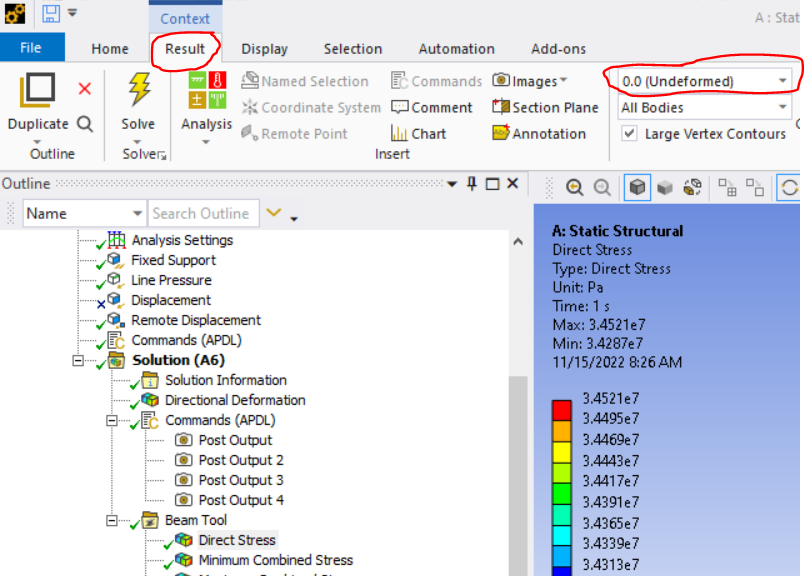Open the Outline panel options arrow
Screen dimensions: 804x576
[x=452, y=184]
